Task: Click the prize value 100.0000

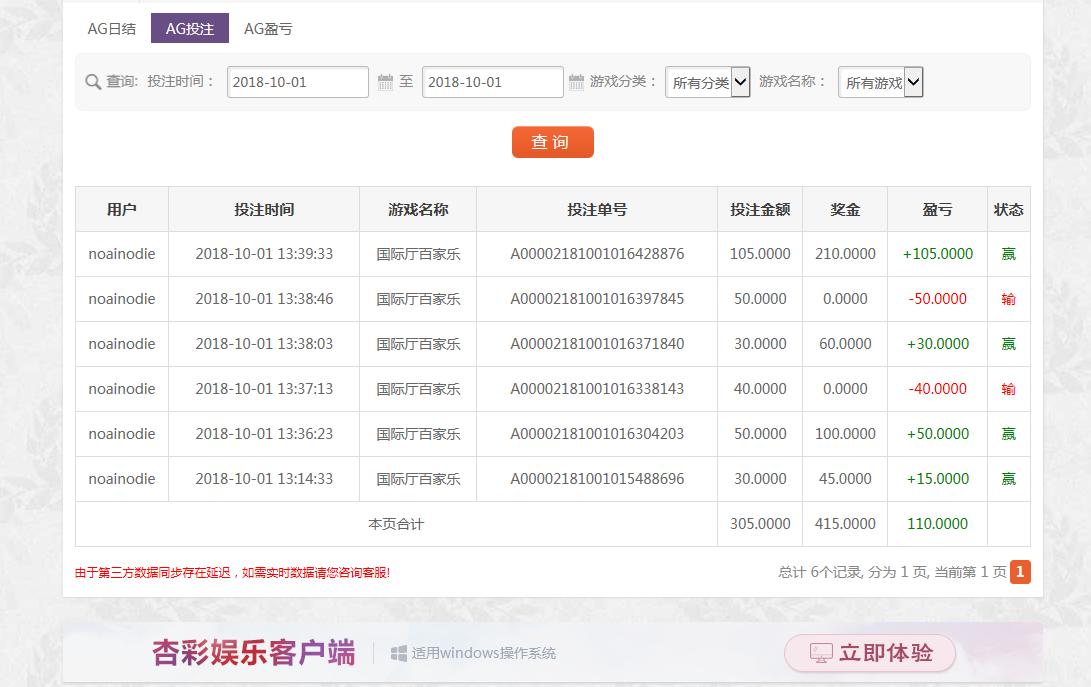Action: coord(845,434)
